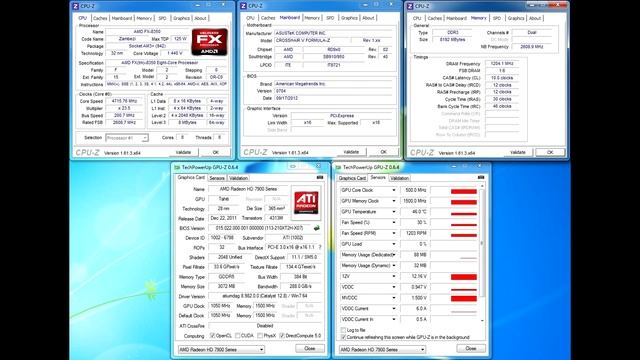Enable the Log to file checkbox
Screen dimensions: 640x360
343,330
